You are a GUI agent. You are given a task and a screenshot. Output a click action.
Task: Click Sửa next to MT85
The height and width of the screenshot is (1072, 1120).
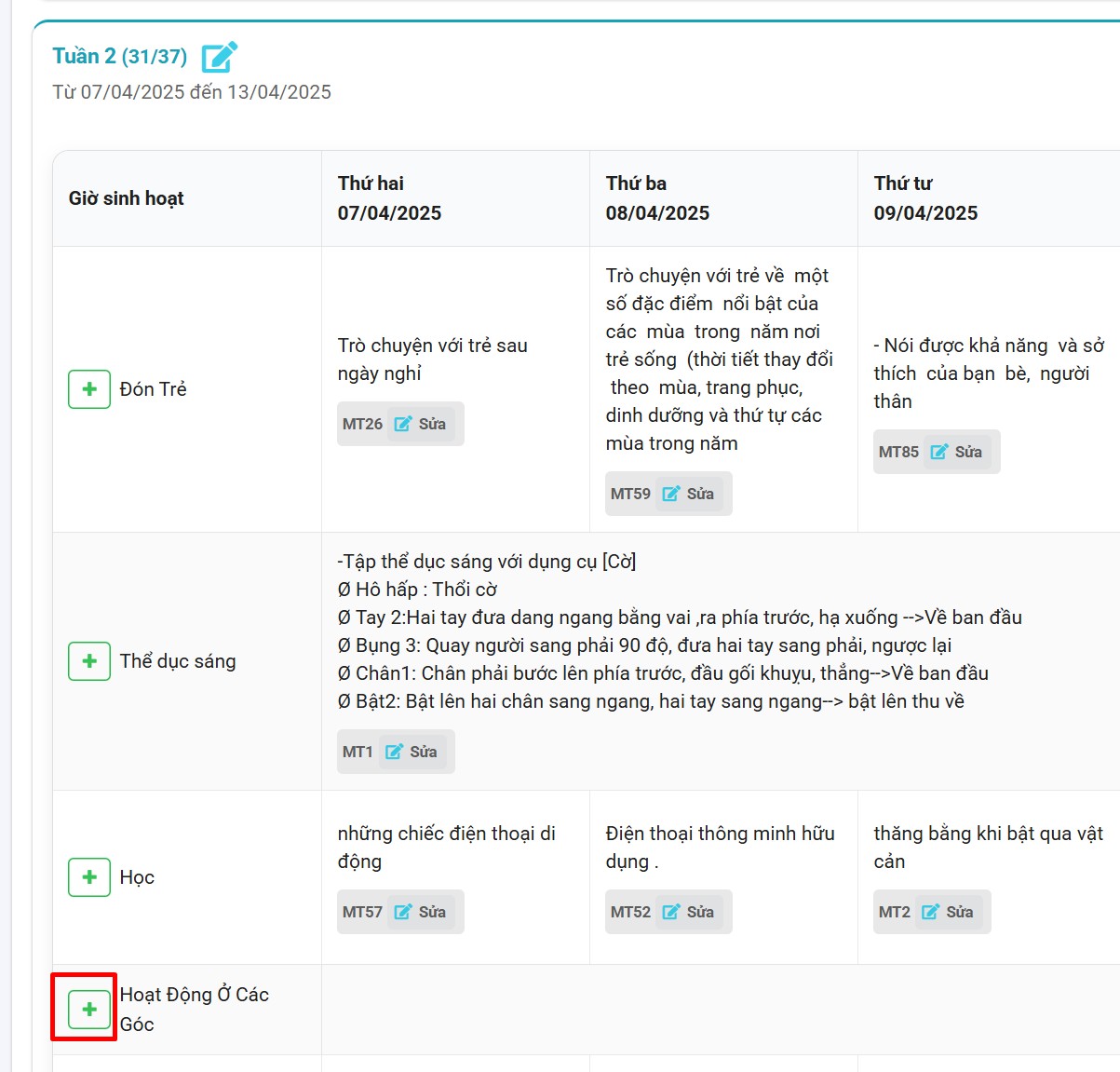957,452
